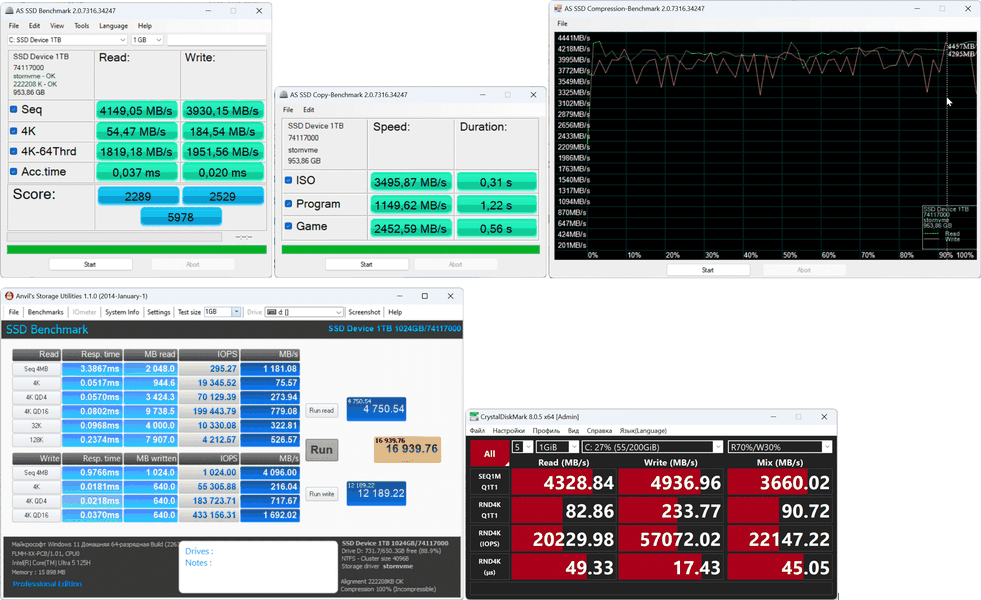Expand the R70%/W30% mix dropdown
This screenshot has width=981, height=600.
coord(780,447)
